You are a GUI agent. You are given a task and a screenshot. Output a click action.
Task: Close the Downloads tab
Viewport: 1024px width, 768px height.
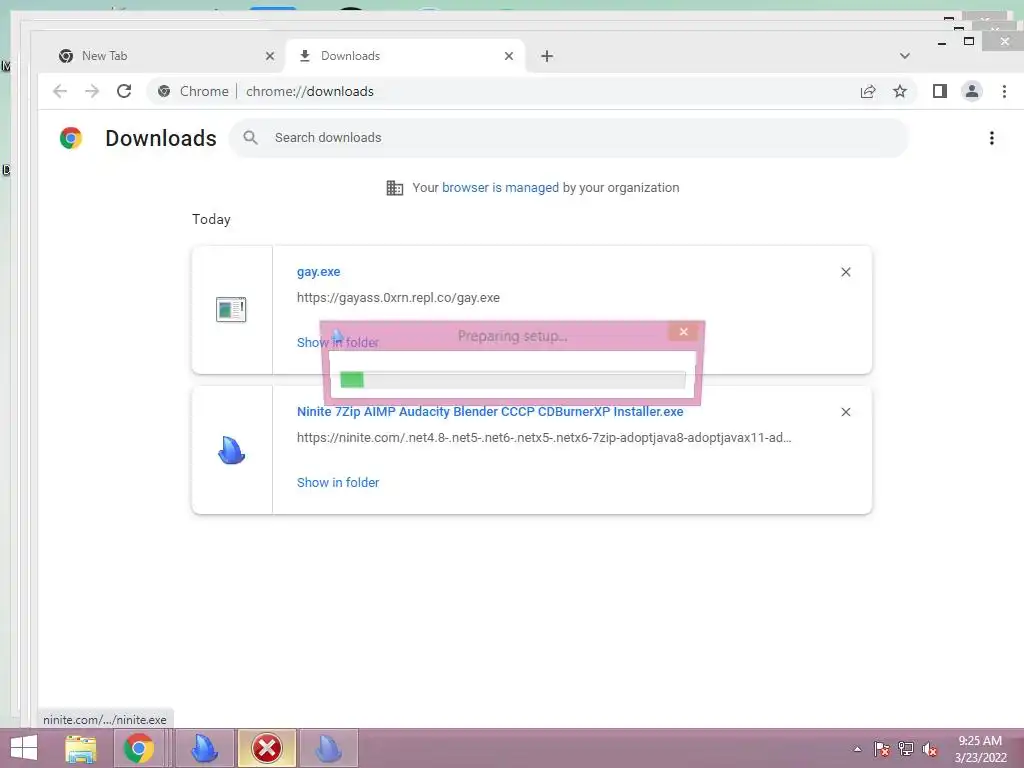coord(509,56)
